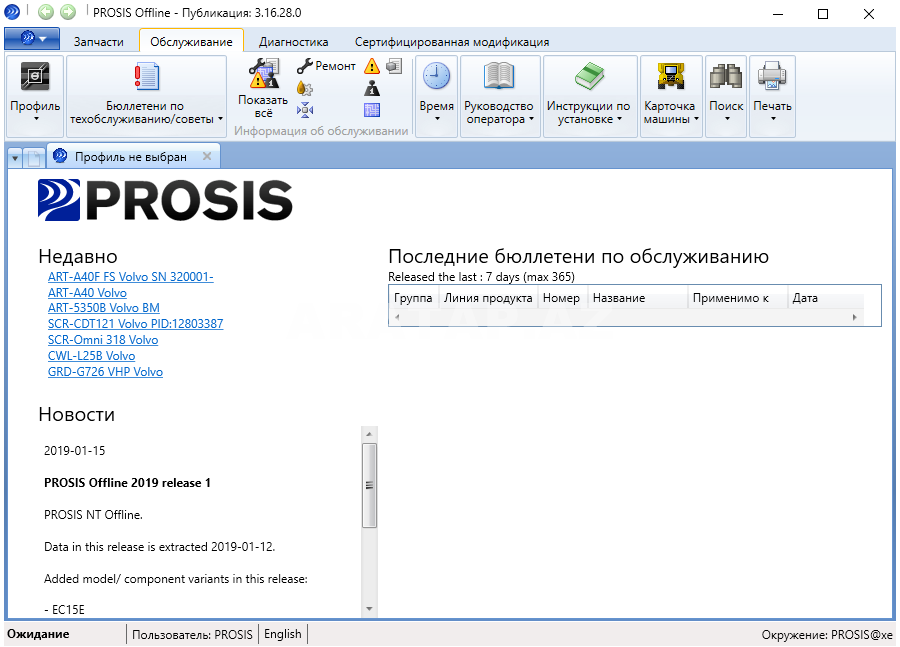
Task: Open new blank tab page icon
Action: click(34, 157)
